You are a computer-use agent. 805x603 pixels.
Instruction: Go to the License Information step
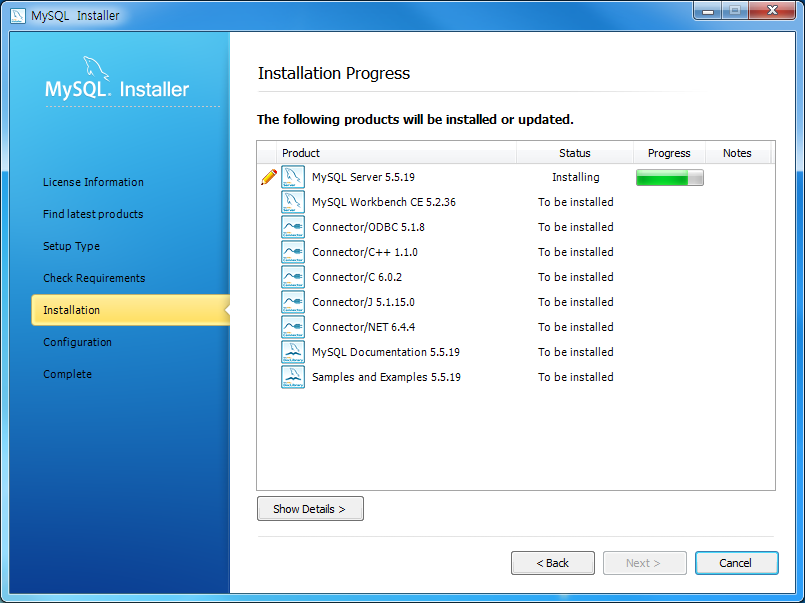point(93,182)
